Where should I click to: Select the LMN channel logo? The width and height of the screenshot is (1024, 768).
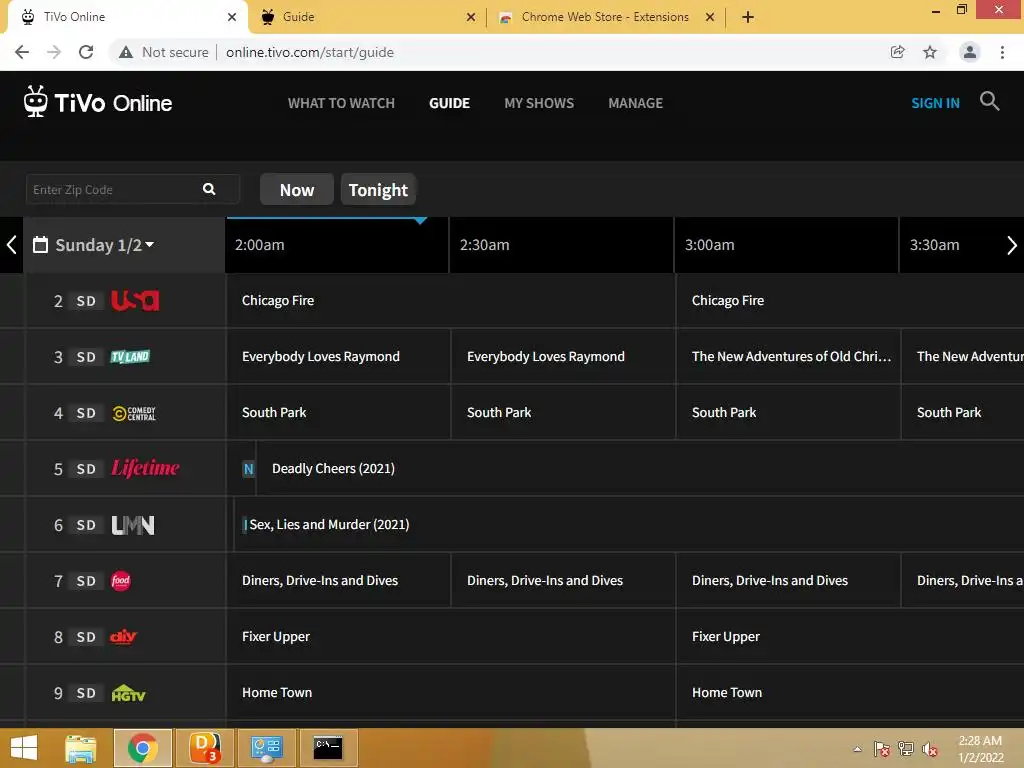coord(133,525)
